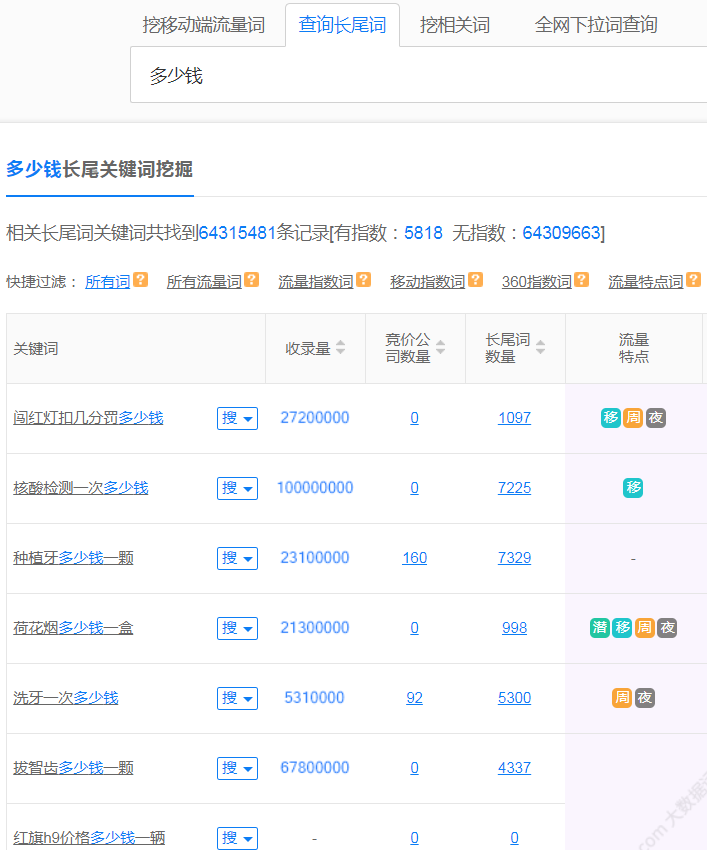Click 周 badge in 闯红灯扣几分罚多少钱 row

point(633,418)
